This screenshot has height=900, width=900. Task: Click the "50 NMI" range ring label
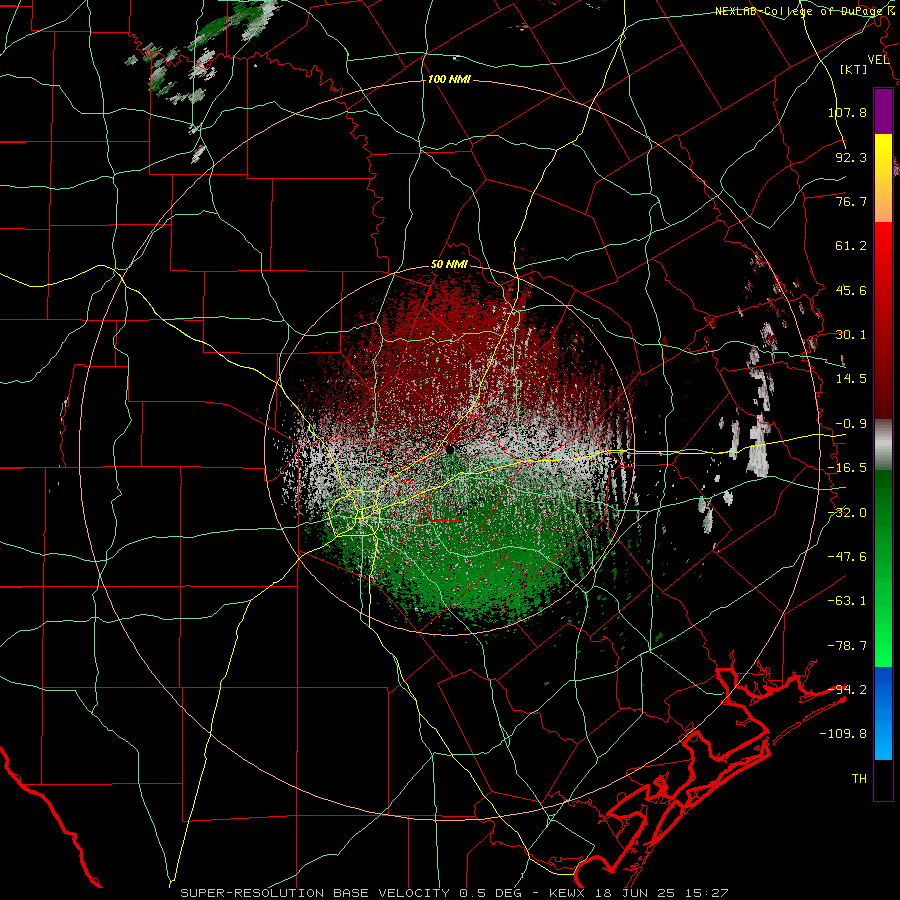449,265
